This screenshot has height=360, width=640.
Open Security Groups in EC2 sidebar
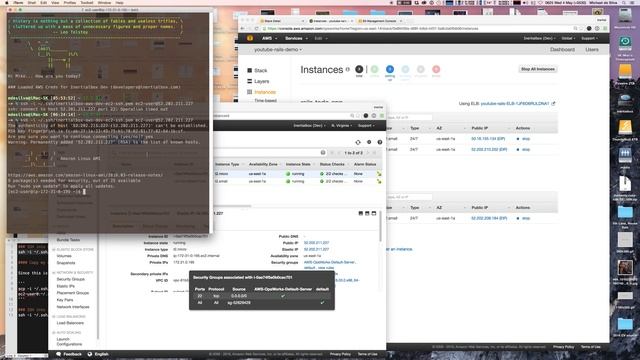click(x=71, y=279)
